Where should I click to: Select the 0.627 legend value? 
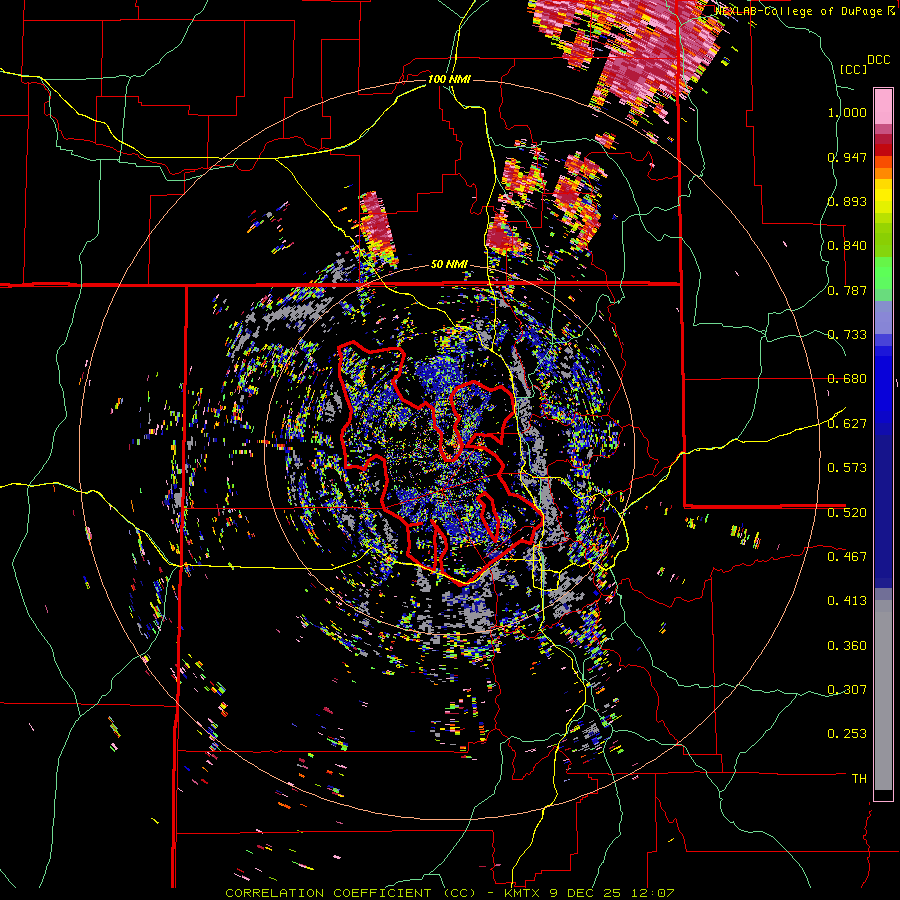[x=847, y=424]
